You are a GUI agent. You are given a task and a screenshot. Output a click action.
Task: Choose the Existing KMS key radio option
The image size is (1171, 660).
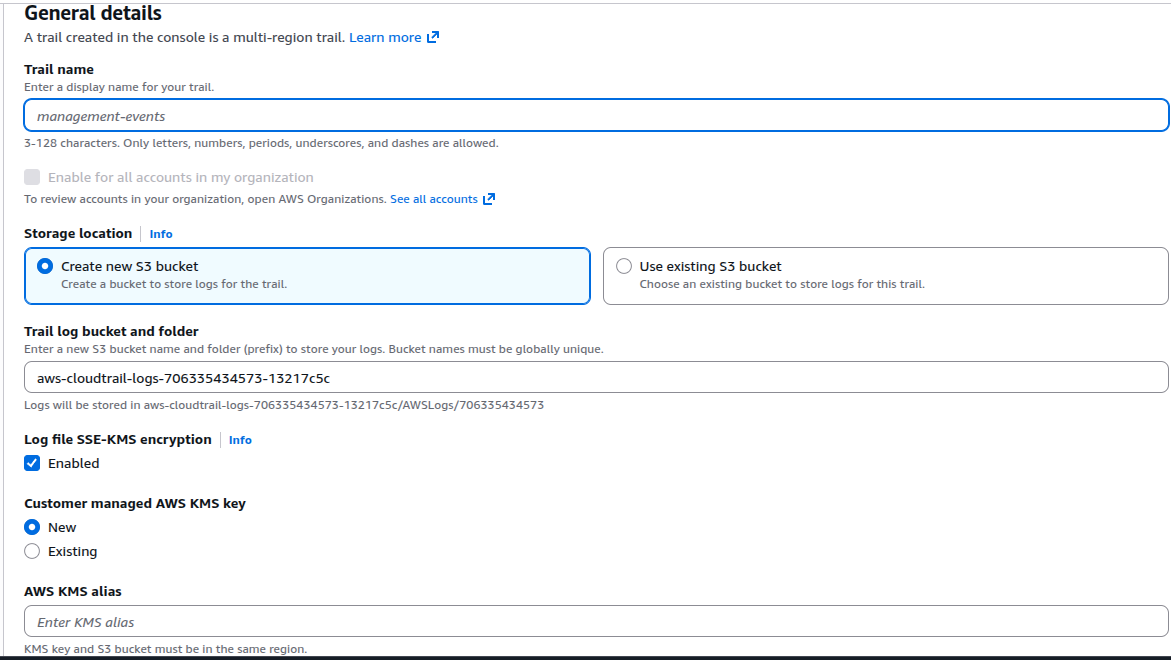coord(32,551)
